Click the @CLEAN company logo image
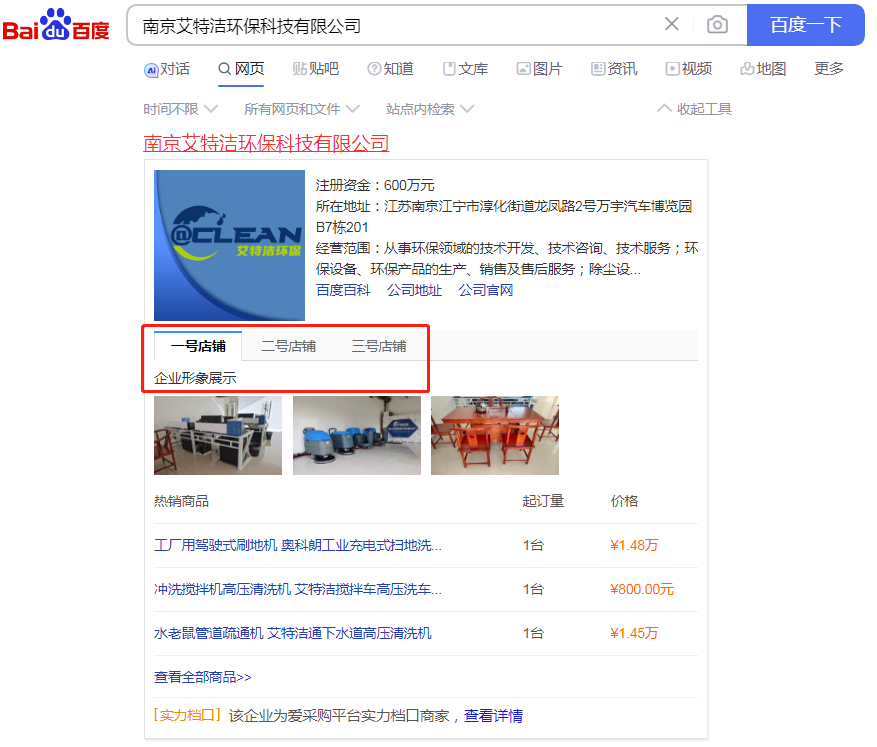The height and width of the screenshot is (747, 877). [229, 245]
